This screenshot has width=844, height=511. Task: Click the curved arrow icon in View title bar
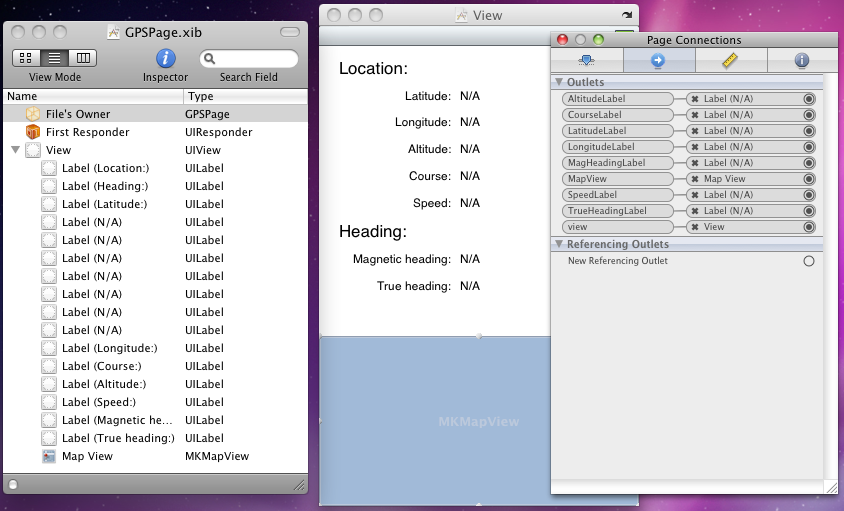tap(627, 15)
